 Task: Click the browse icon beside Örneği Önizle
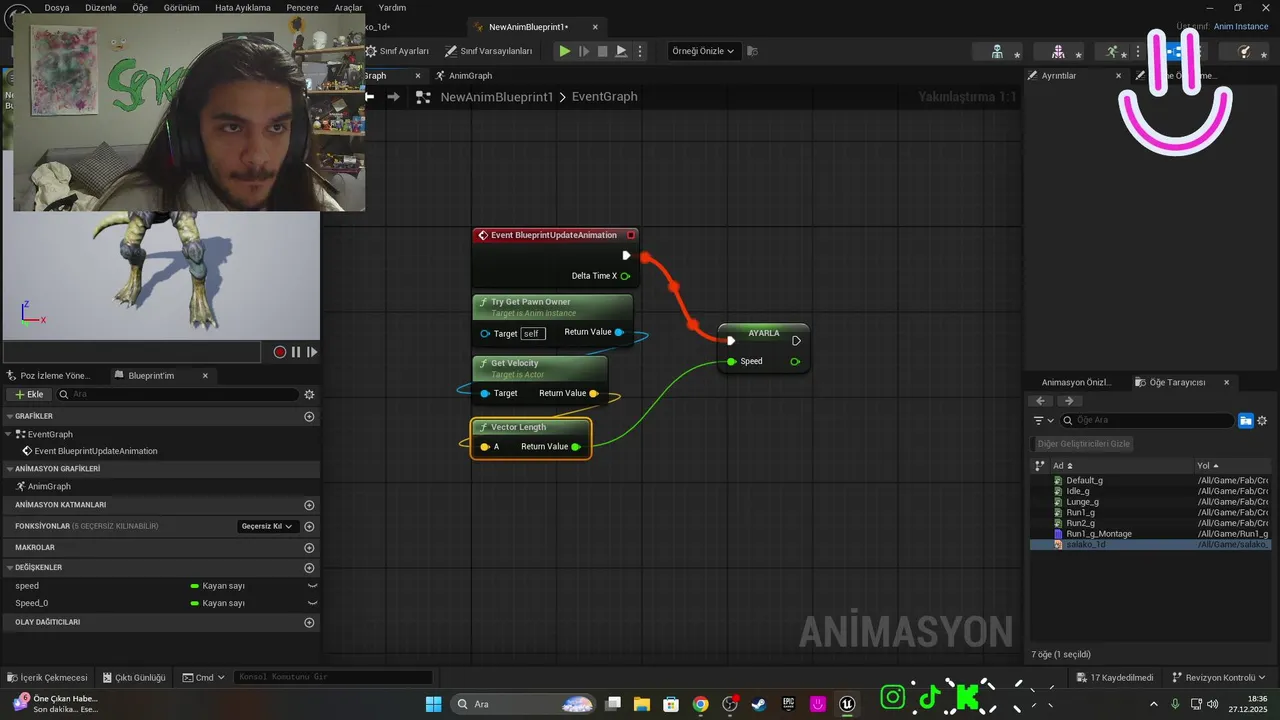[x=753, y=51]
